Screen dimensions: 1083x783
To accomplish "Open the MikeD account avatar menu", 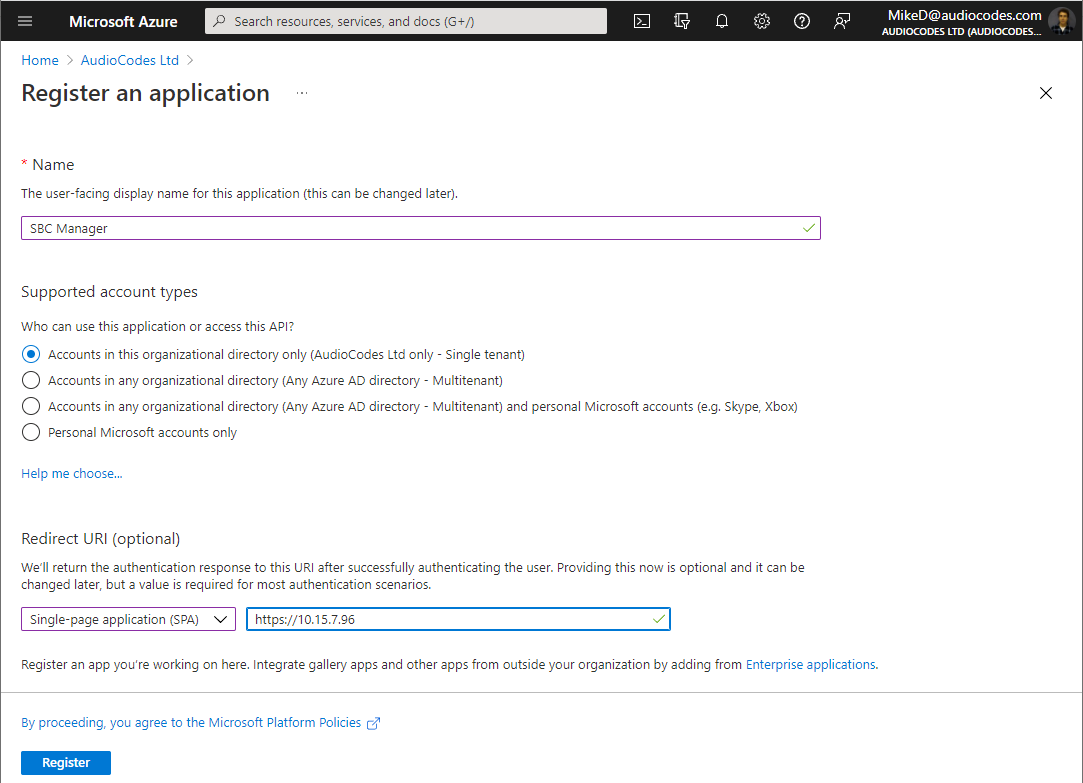I will (x=1061, y=21).
